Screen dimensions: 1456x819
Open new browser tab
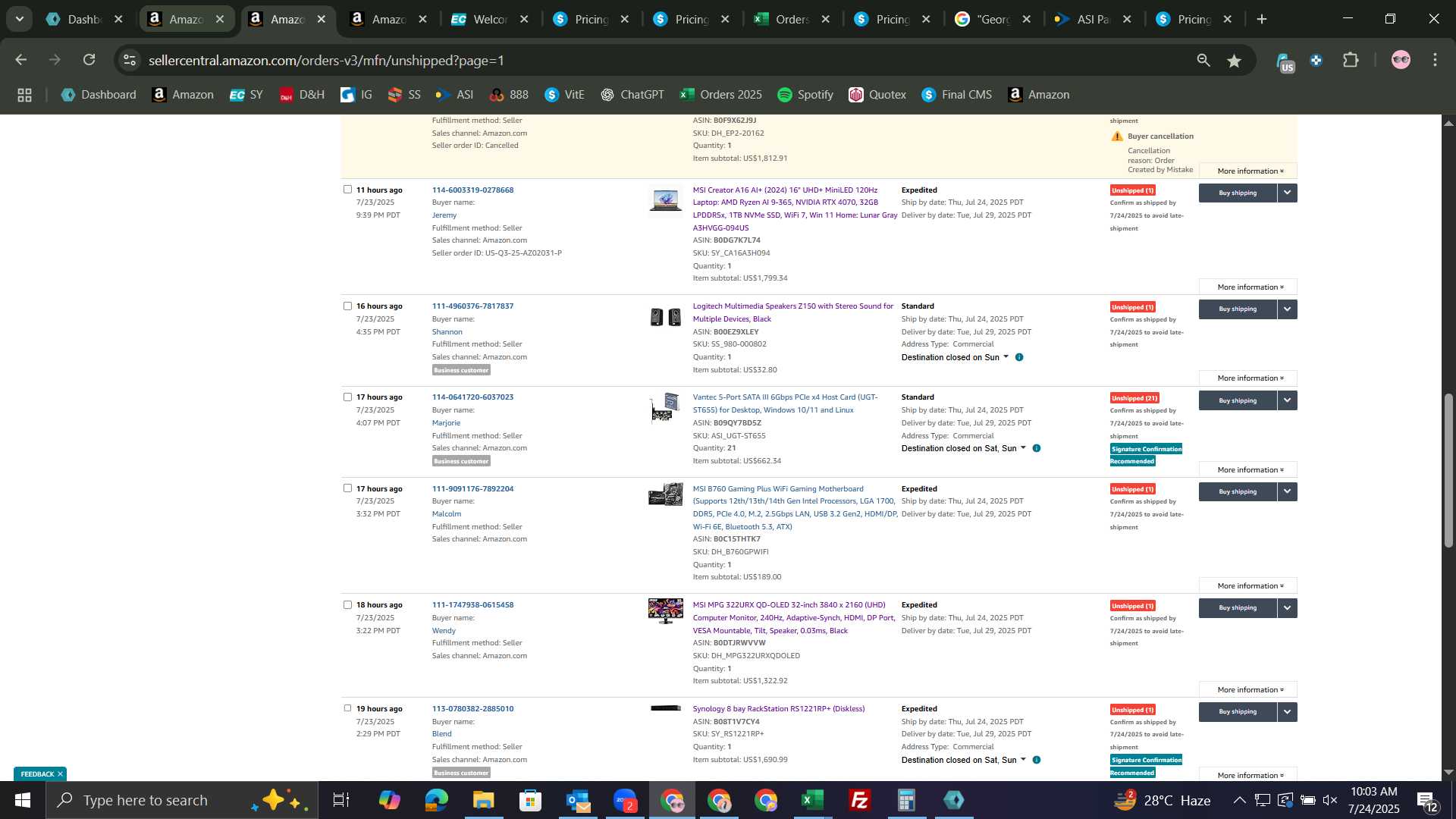click(1262, 19)
